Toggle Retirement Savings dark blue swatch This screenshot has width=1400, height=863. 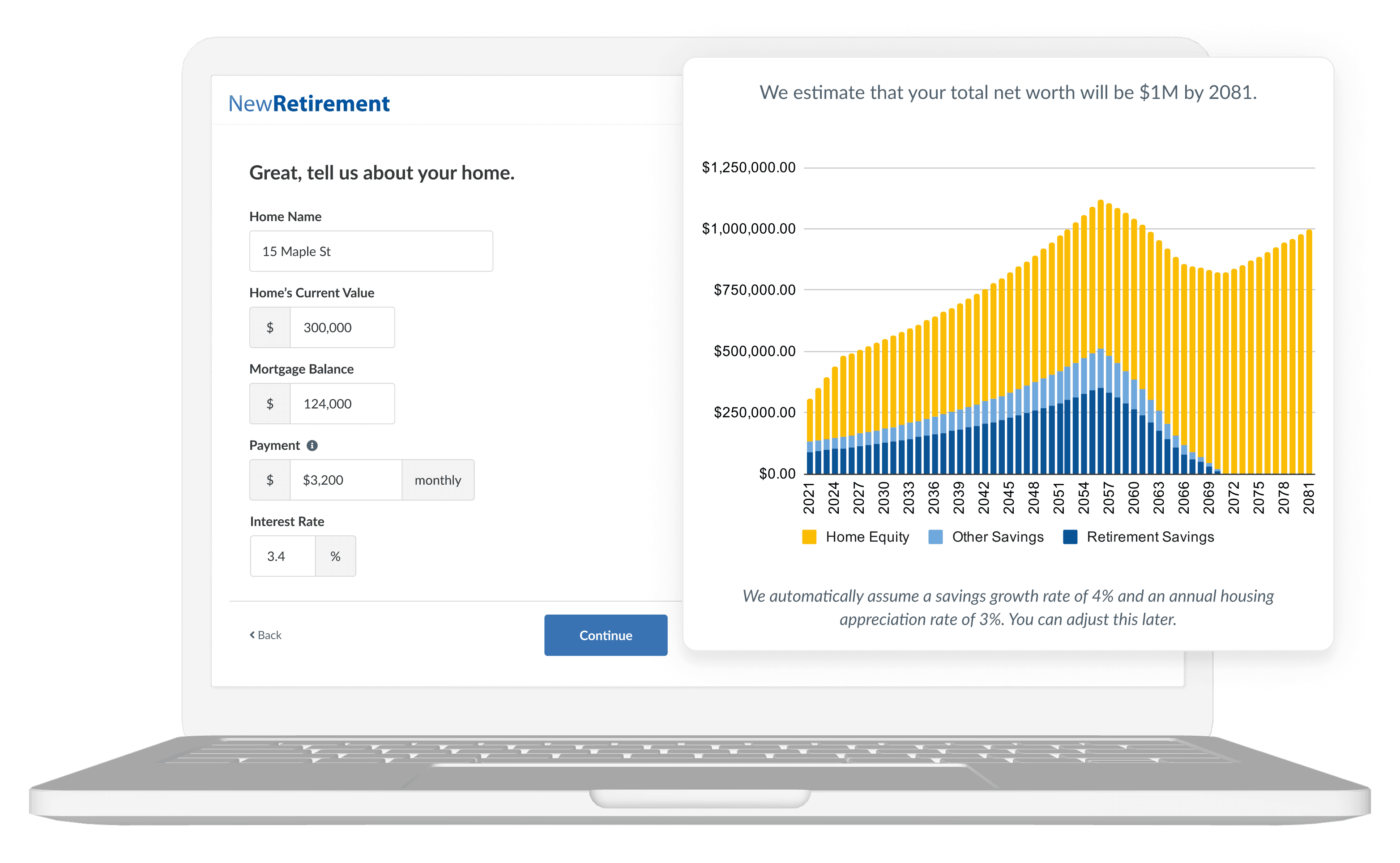point(1070,537)
